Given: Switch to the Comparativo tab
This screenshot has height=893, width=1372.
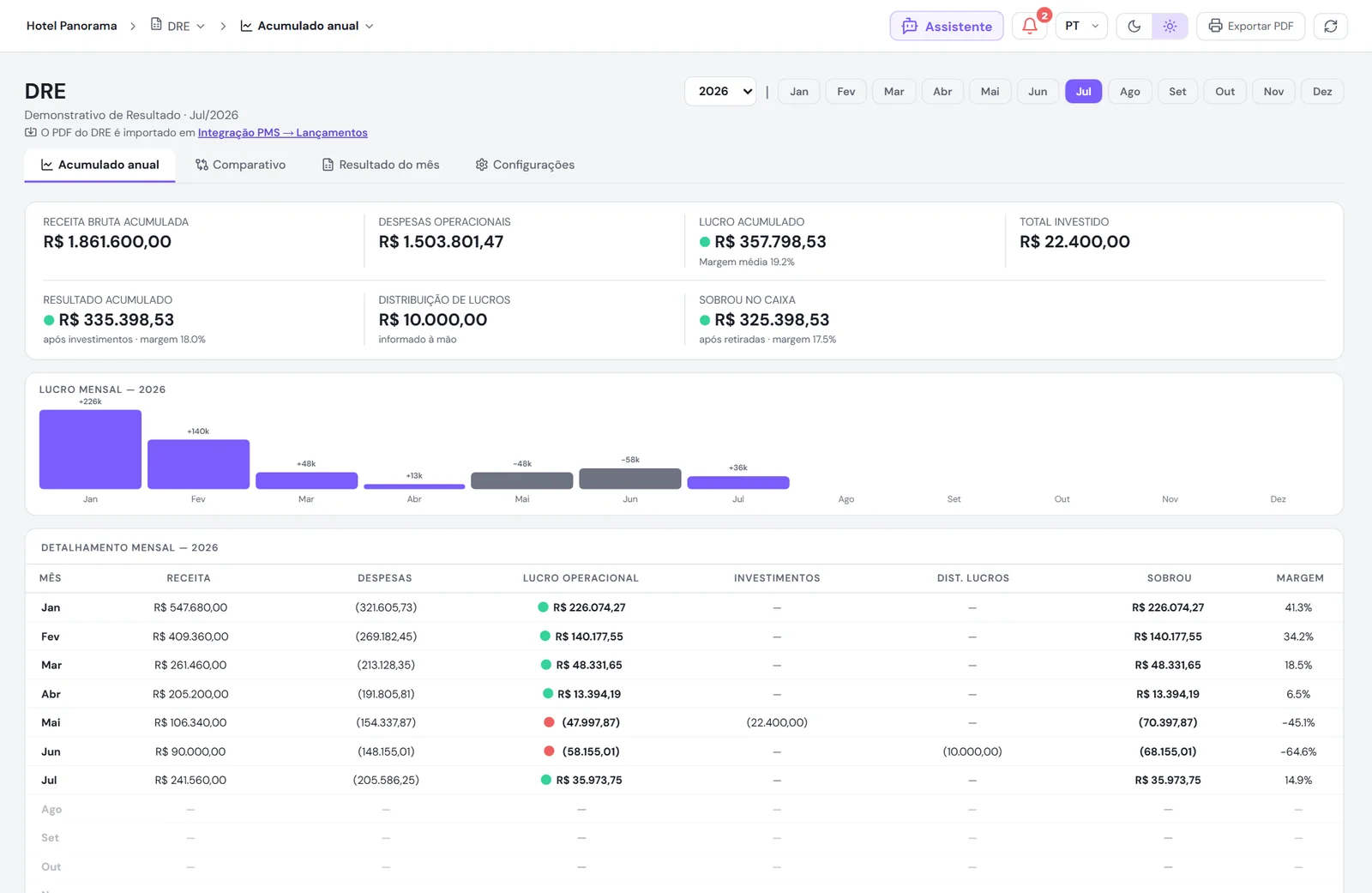Looking at the screenshot, I should (x=240, y=165).
